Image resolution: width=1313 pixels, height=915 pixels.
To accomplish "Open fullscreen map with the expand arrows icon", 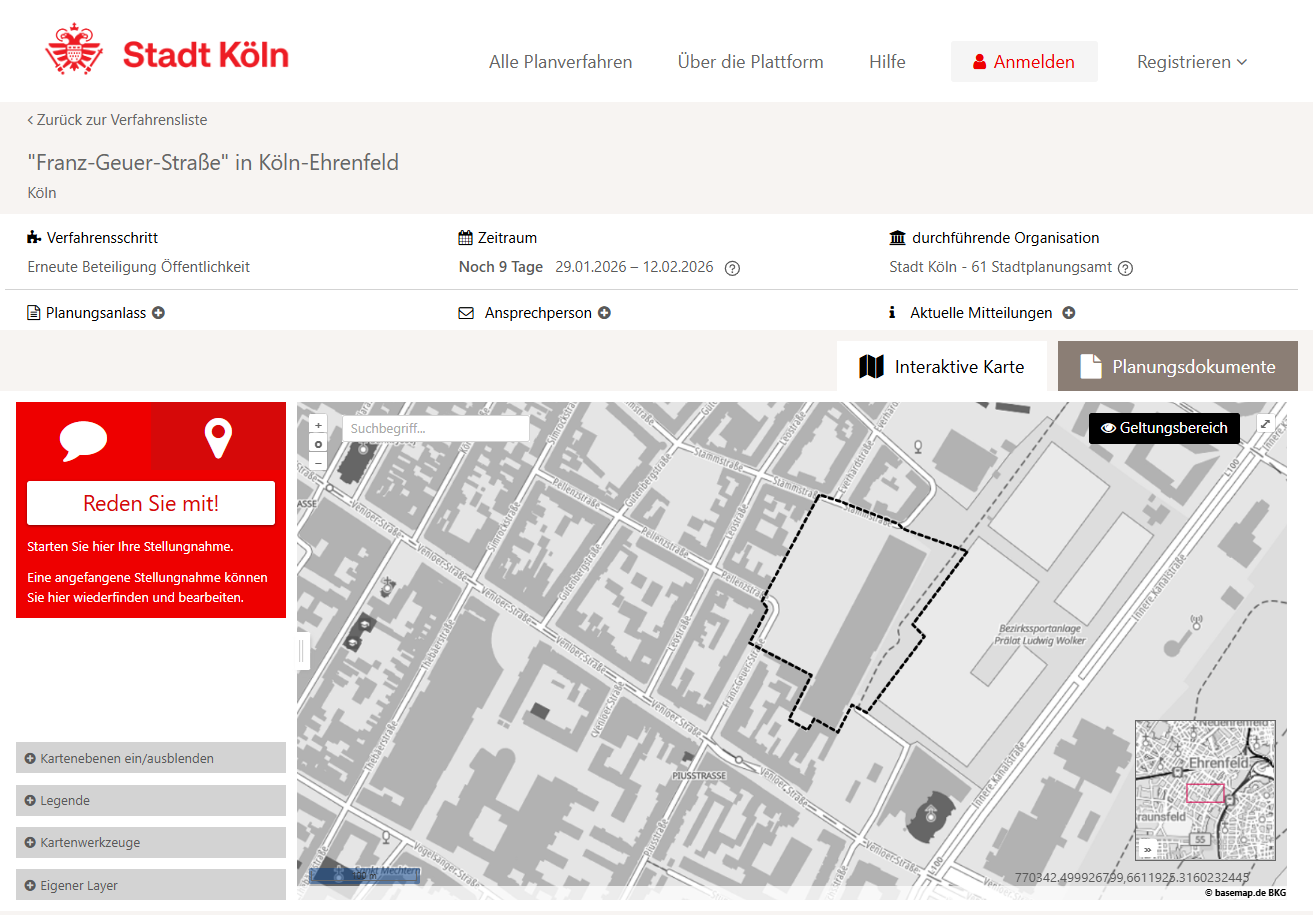I will point(1266,424).
